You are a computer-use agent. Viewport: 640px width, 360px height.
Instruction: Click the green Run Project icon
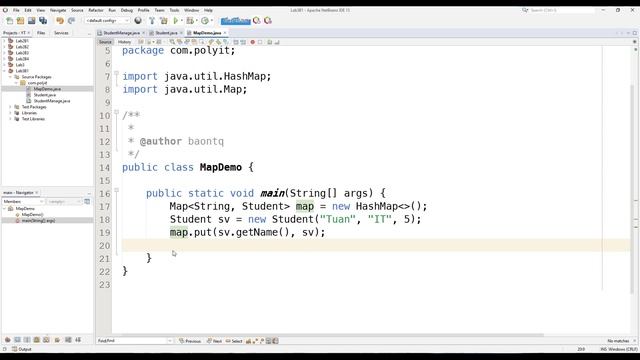[176, 20]
